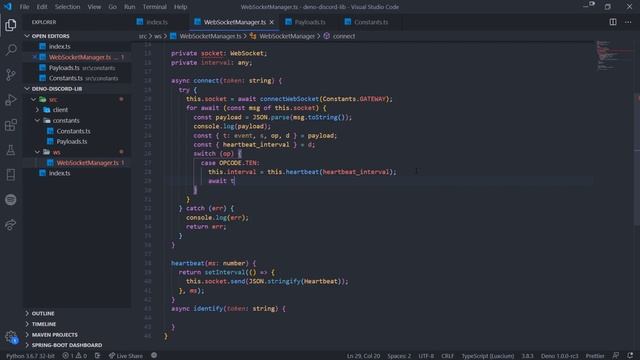Screen dimensions: 640x360
Task: Open the Source Control view
Action: point(11,75)
